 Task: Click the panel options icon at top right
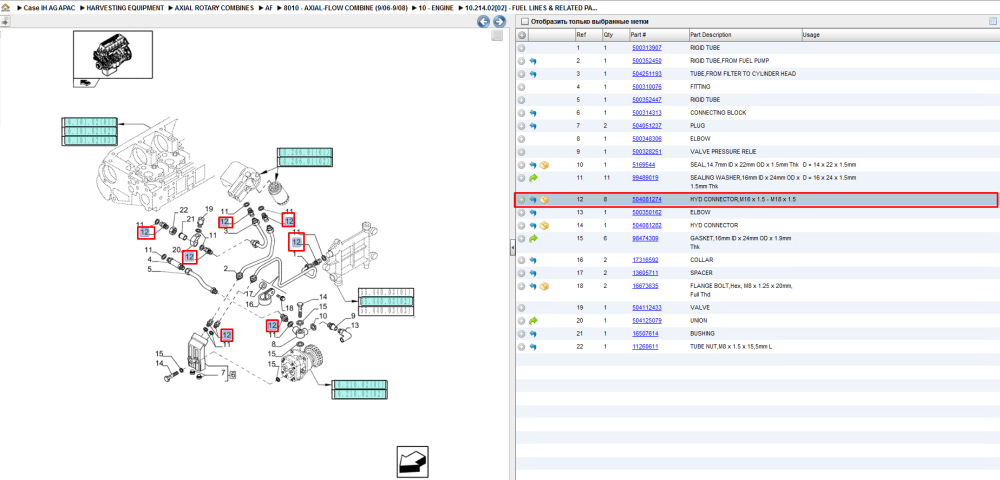(992, 21)
